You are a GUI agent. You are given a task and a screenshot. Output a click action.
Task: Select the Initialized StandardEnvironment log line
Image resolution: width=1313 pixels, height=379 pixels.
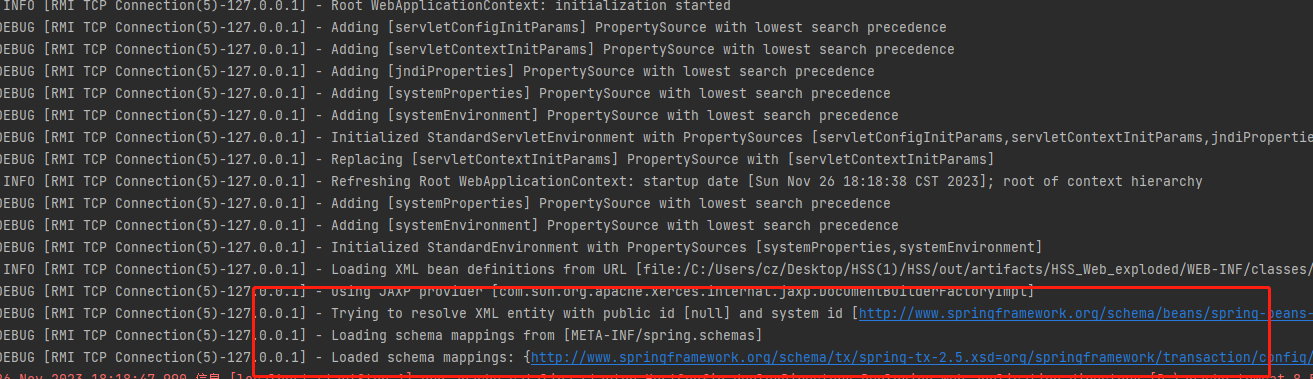coord(656,247)
